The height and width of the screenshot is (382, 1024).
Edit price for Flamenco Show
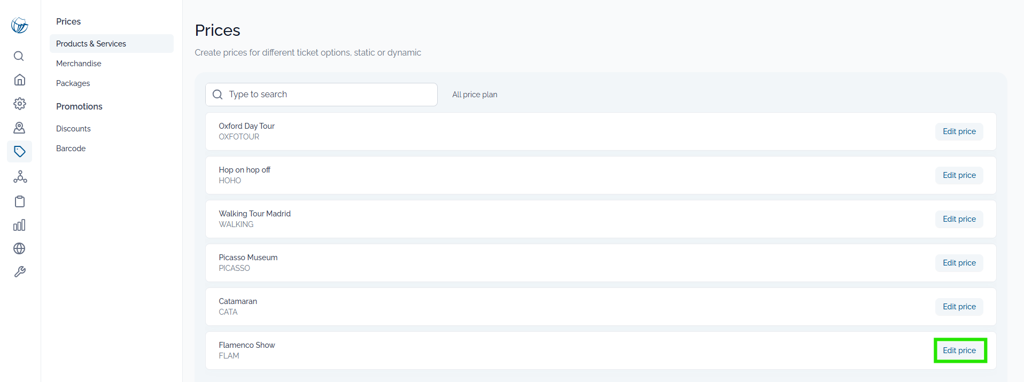[x=959, y=351]
